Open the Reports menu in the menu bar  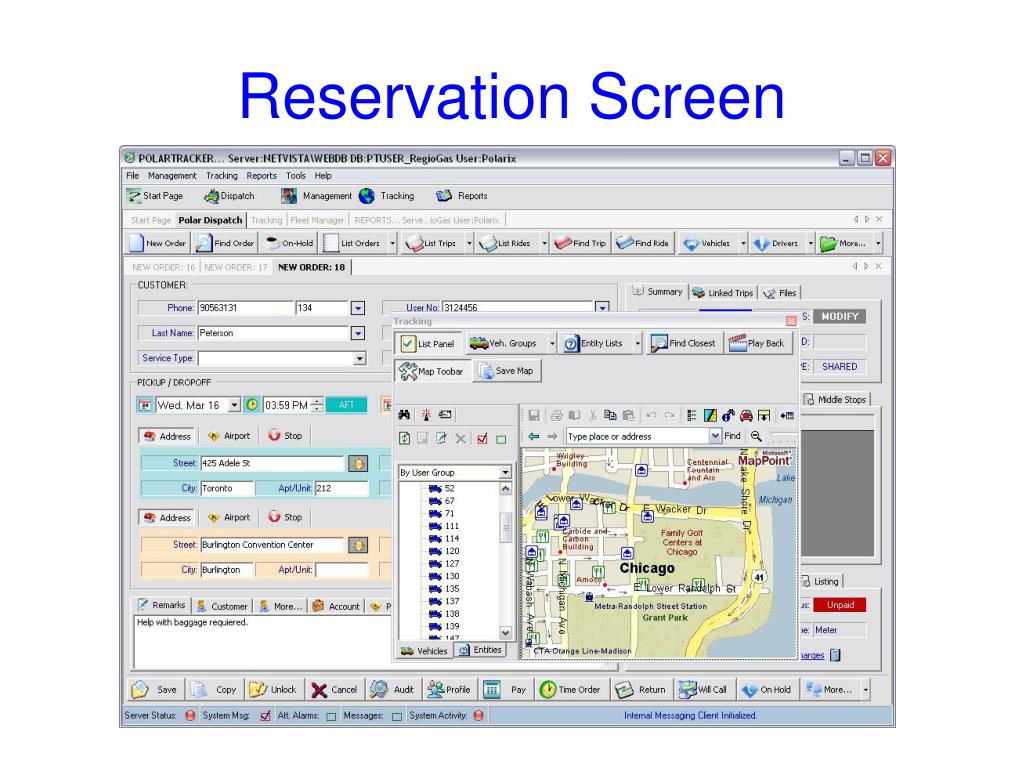pos(261,176)
